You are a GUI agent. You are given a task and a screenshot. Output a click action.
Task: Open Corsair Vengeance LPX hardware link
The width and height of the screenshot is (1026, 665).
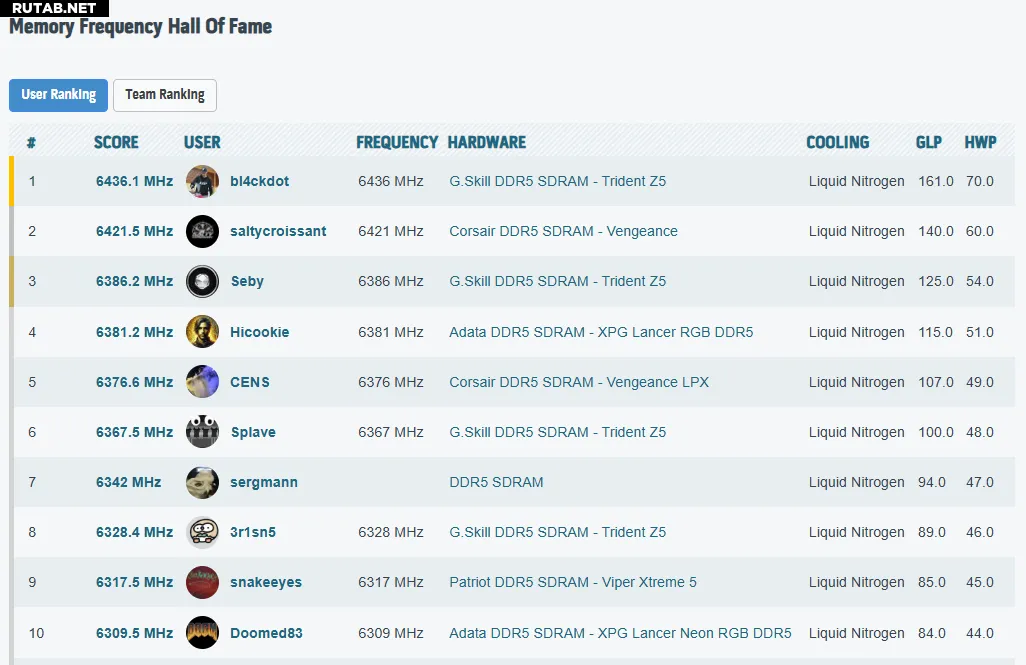[579, 382]
